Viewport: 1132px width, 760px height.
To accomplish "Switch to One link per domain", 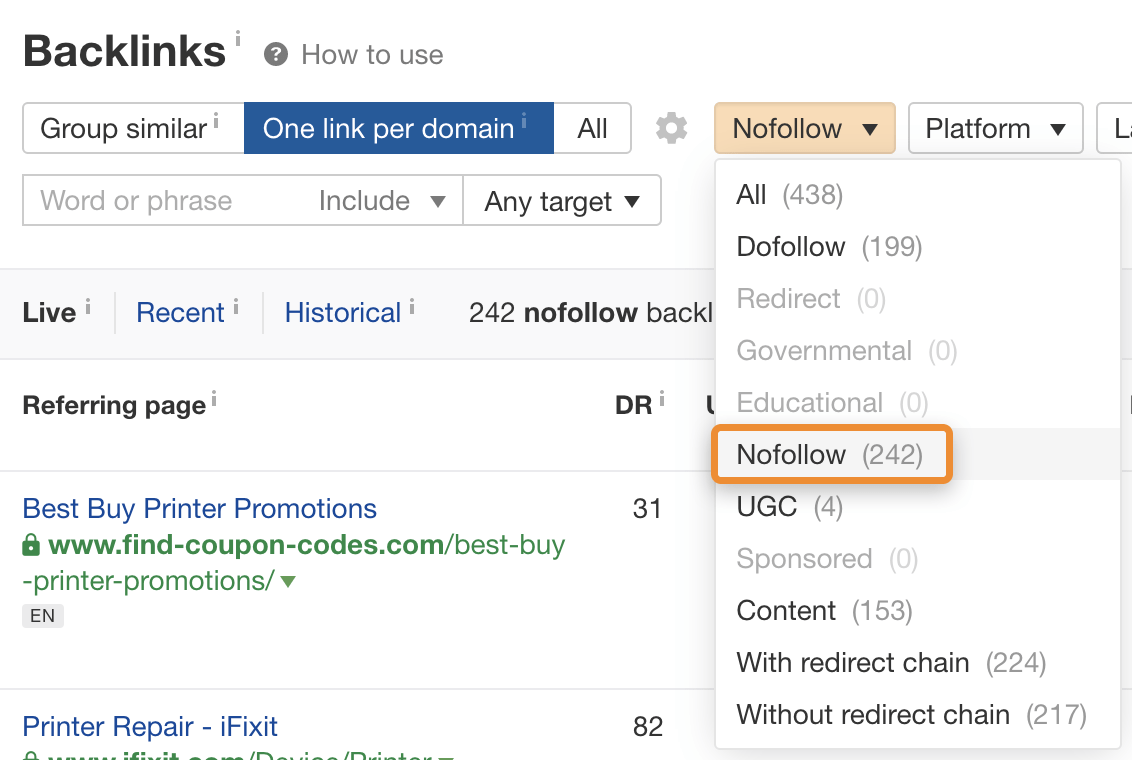I will (x=398, y=129).
